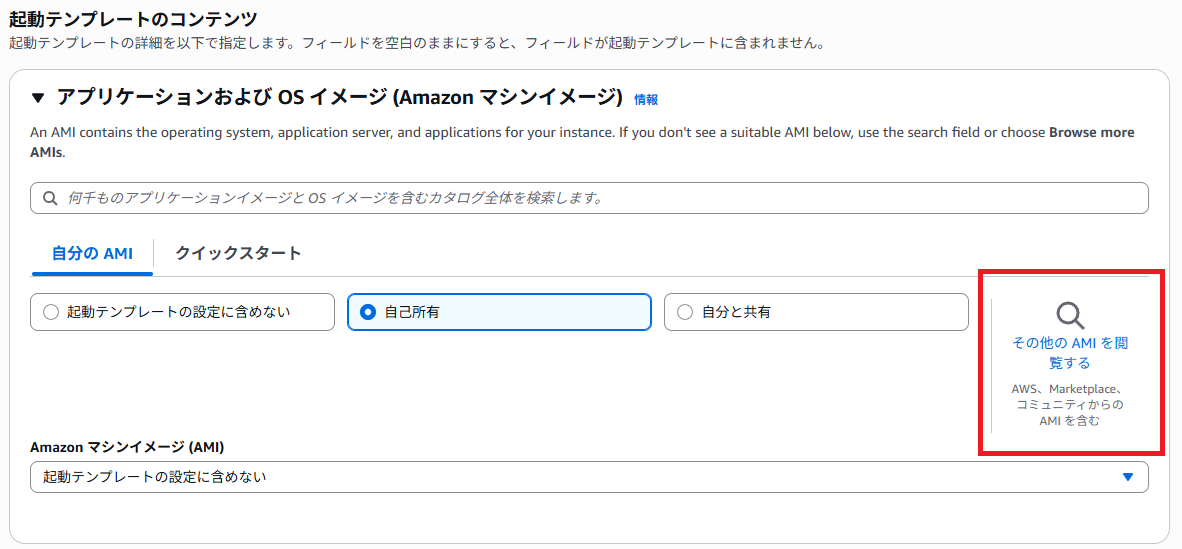Screen dimensions: 1182x549
Task: Switch to the 自分の AMI tab
Action: tap(92, 253)
